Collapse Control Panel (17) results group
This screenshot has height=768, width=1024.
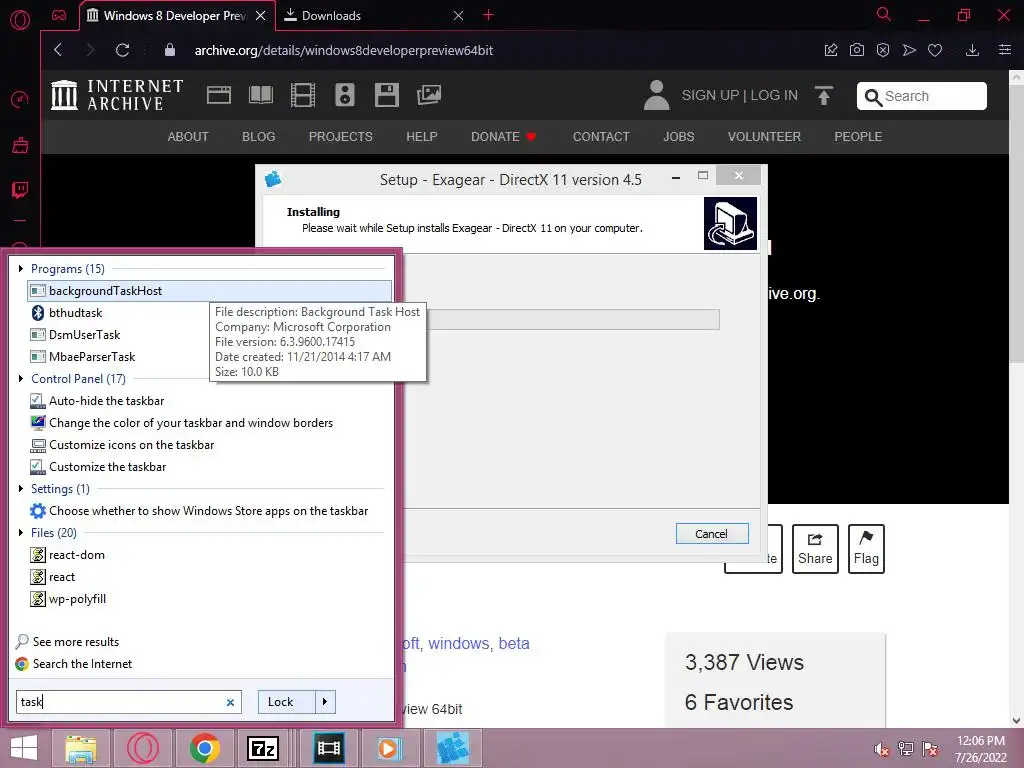click(x=21, y=379)
